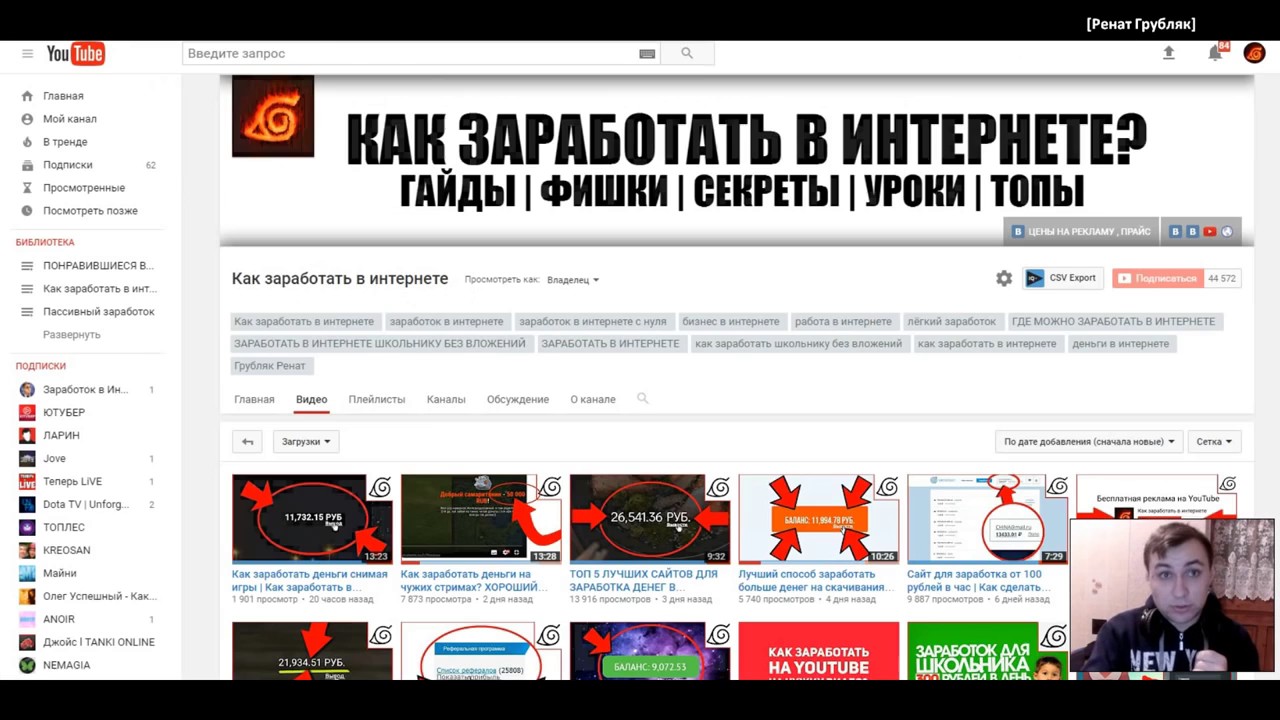Click tag 'Грубляк Ренат'
The width and height of the screenshot is (1280, 720).
pos(270,366)
